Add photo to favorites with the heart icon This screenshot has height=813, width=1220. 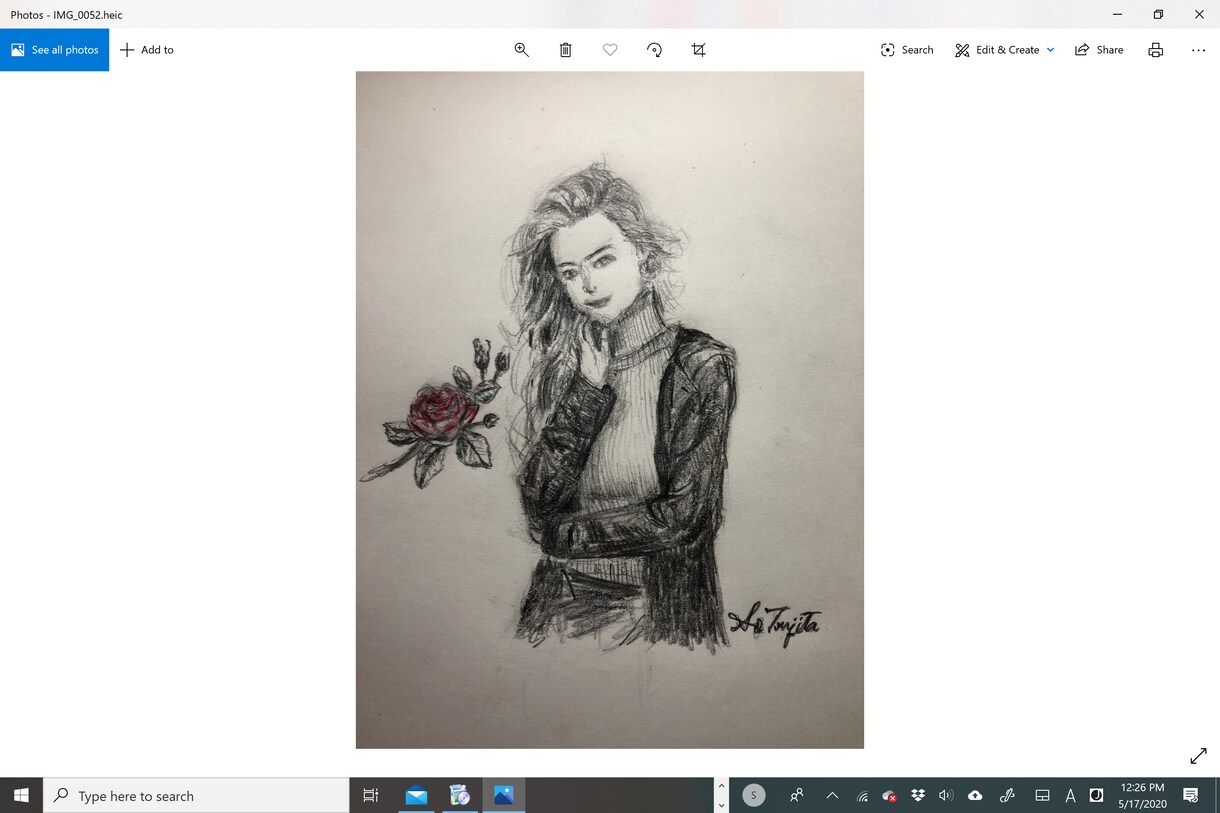pyautogui.click(x=610, y=50)
